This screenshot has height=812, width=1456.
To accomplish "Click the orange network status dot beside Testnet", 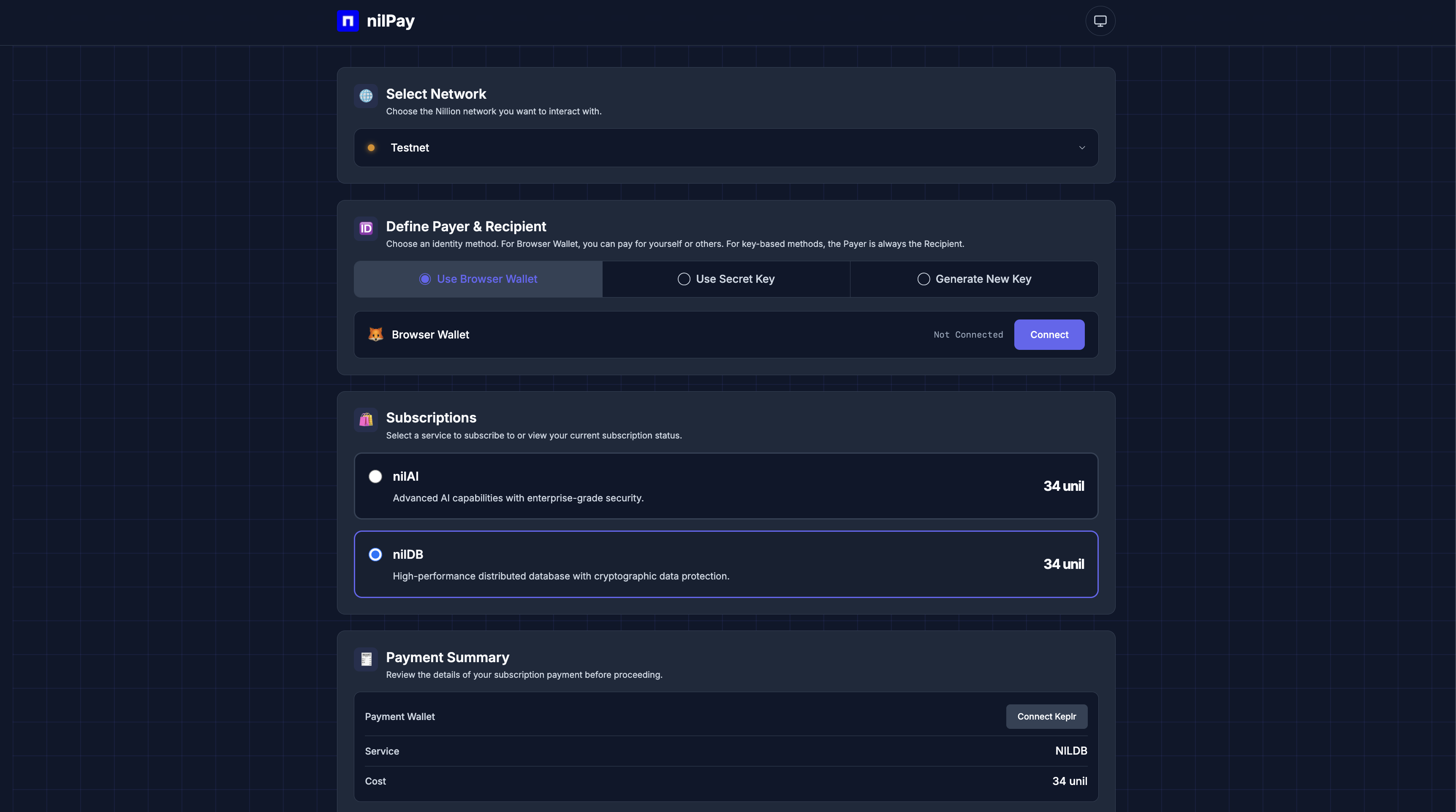I will 371,147.
